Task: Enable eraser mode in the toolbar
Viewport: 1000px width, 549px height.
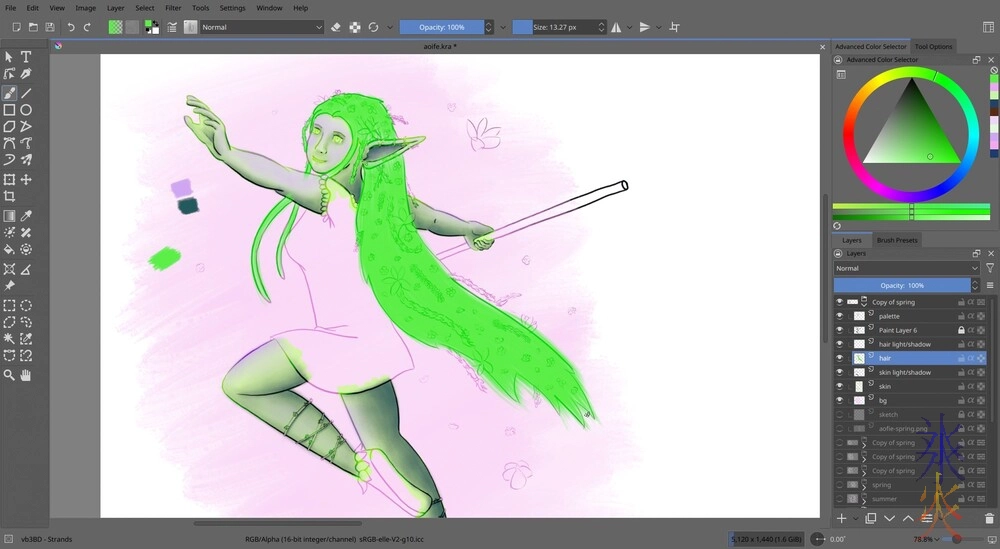Action: tap(336, 27)
